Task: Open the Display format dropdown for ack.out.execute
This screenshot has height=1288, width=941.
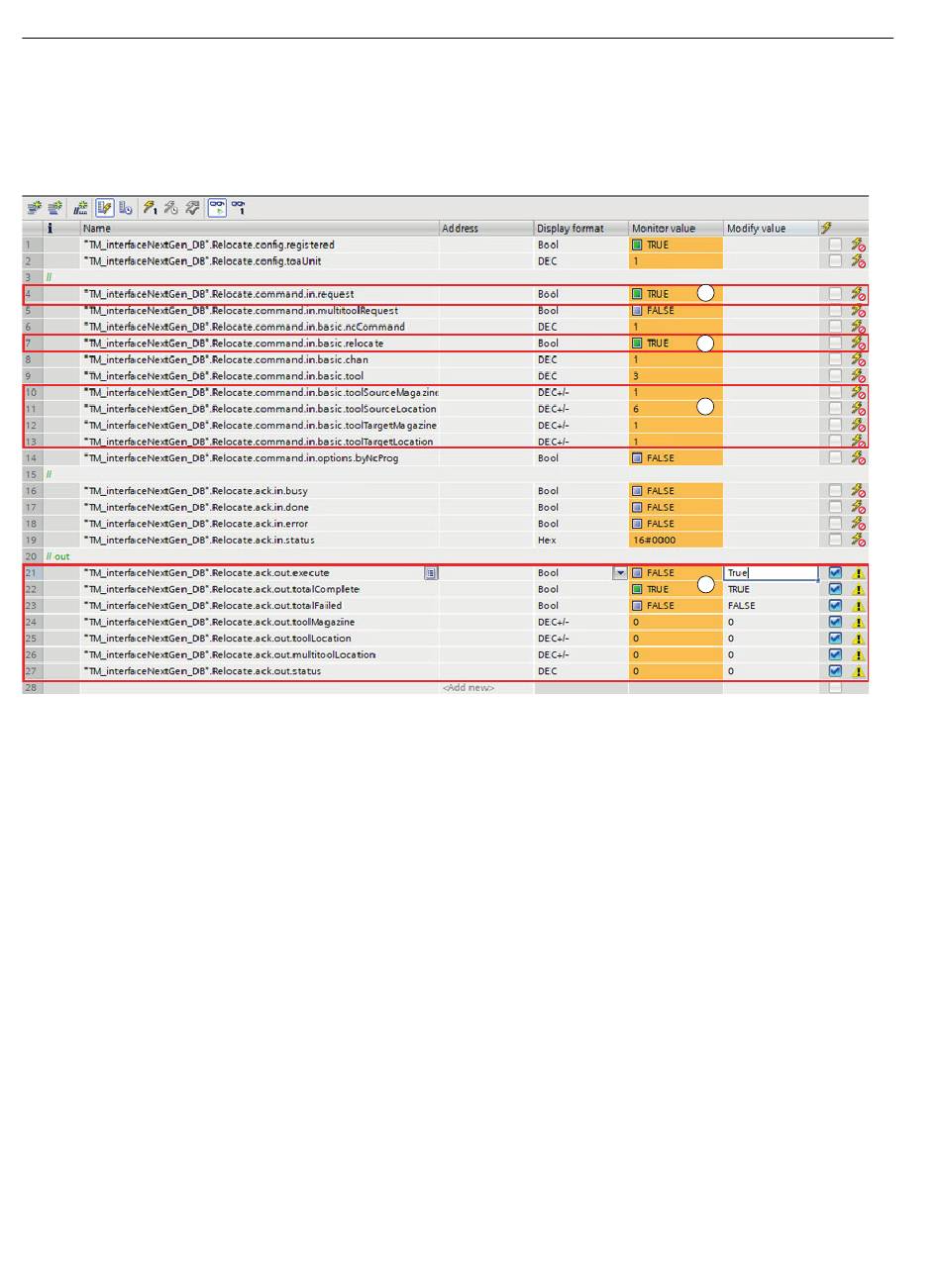Action: point(620,573)
